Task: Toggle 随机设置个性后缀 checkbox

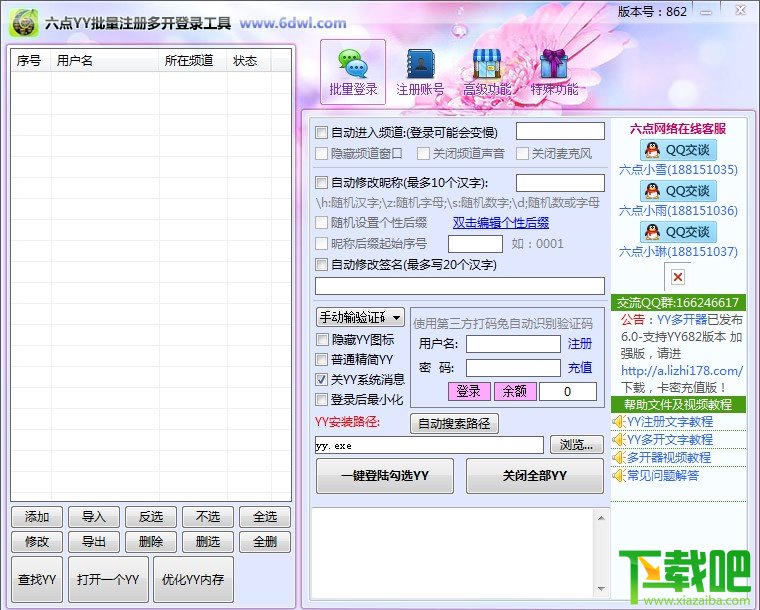Action: 321,222
